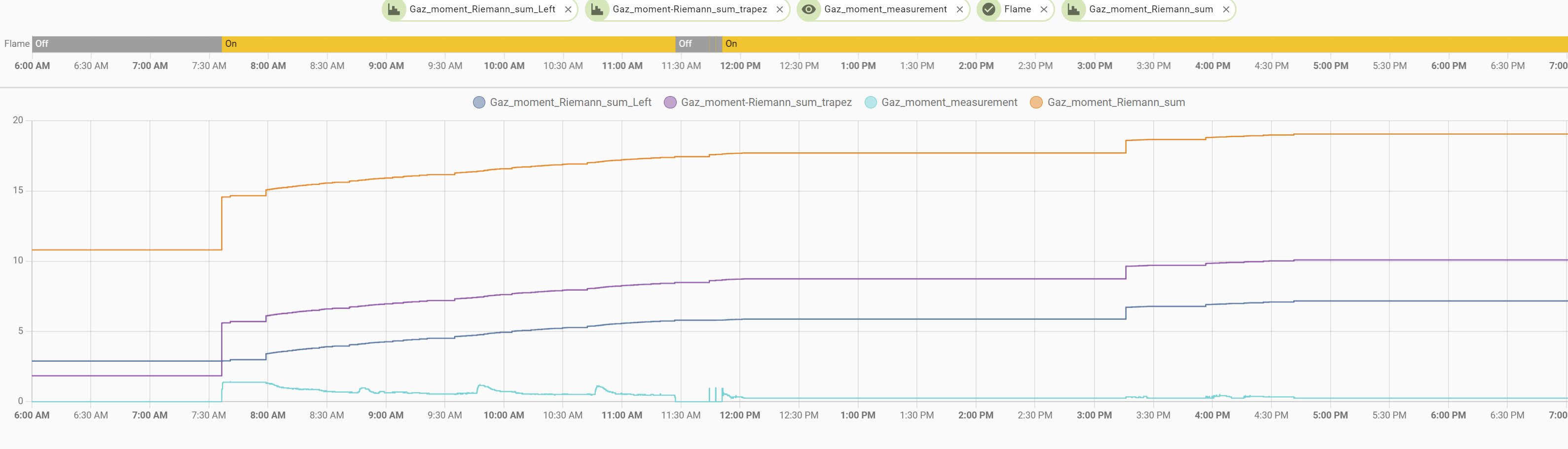This screenshot has height=449, width=1568.
Task: Click the second Off segment on Flame timeline
Action: coord(692,44)
